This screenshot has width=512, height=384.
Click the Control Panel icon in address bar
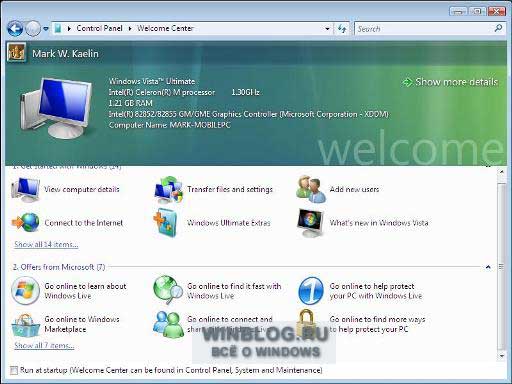point(58,28)
